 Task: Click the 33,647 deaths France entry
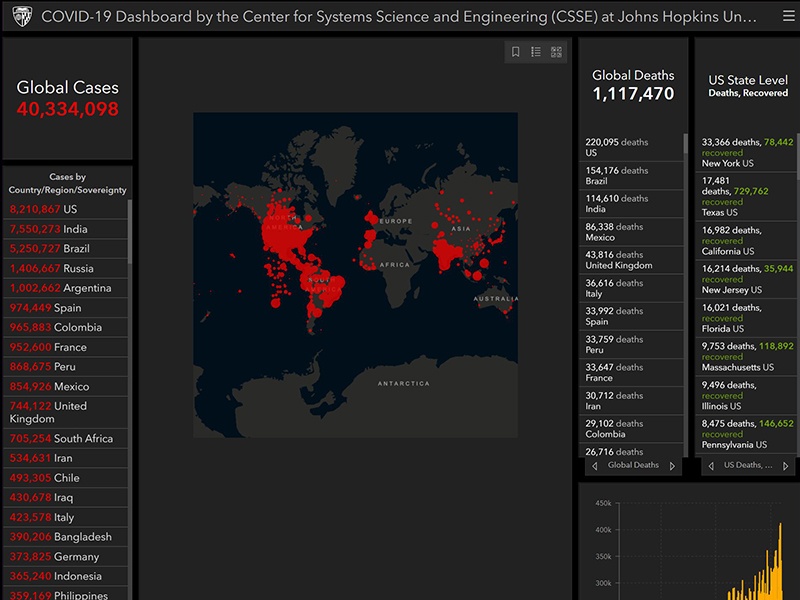[631, 372]
